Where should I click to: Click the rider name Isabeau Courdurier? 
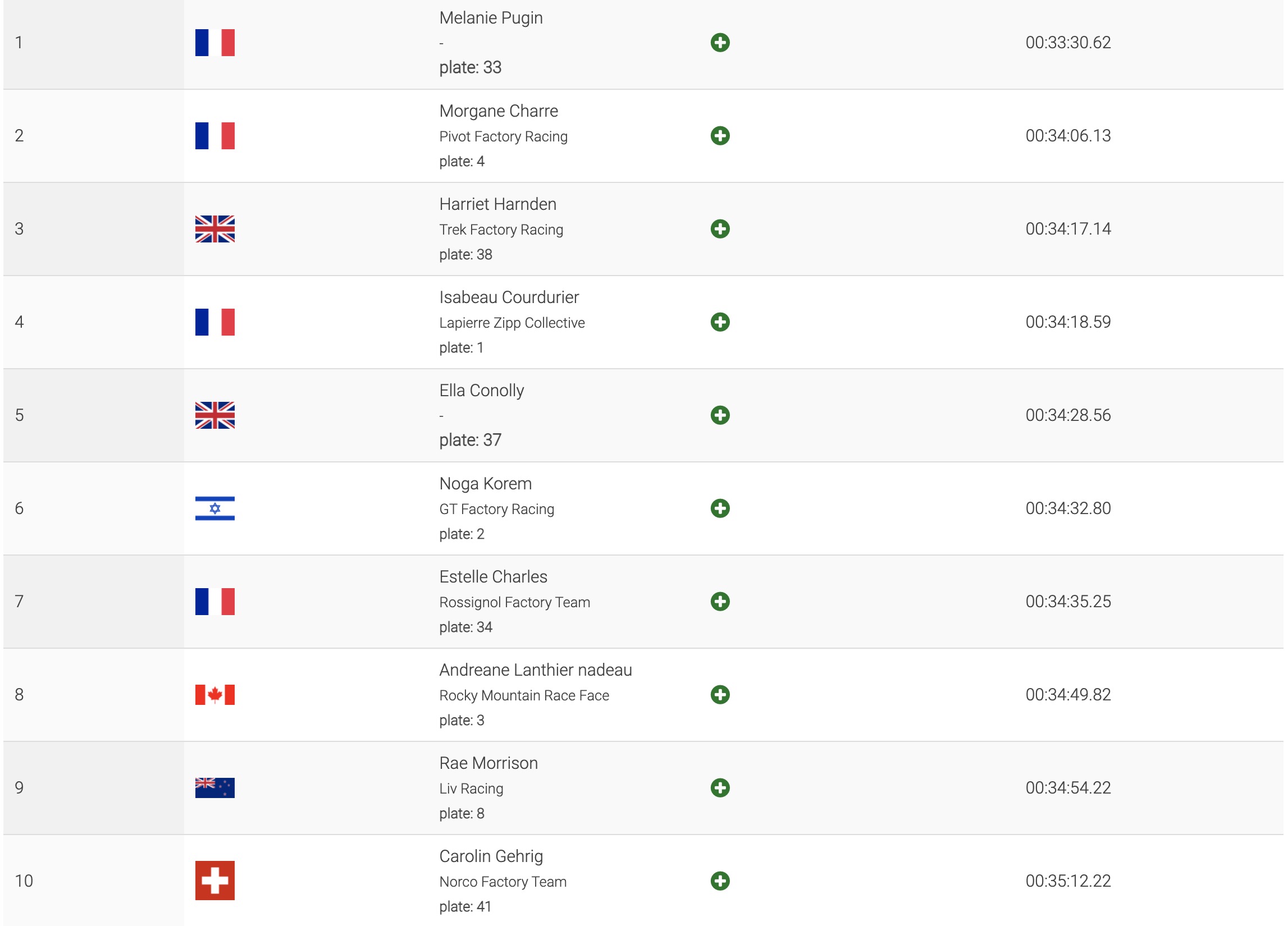509,297
